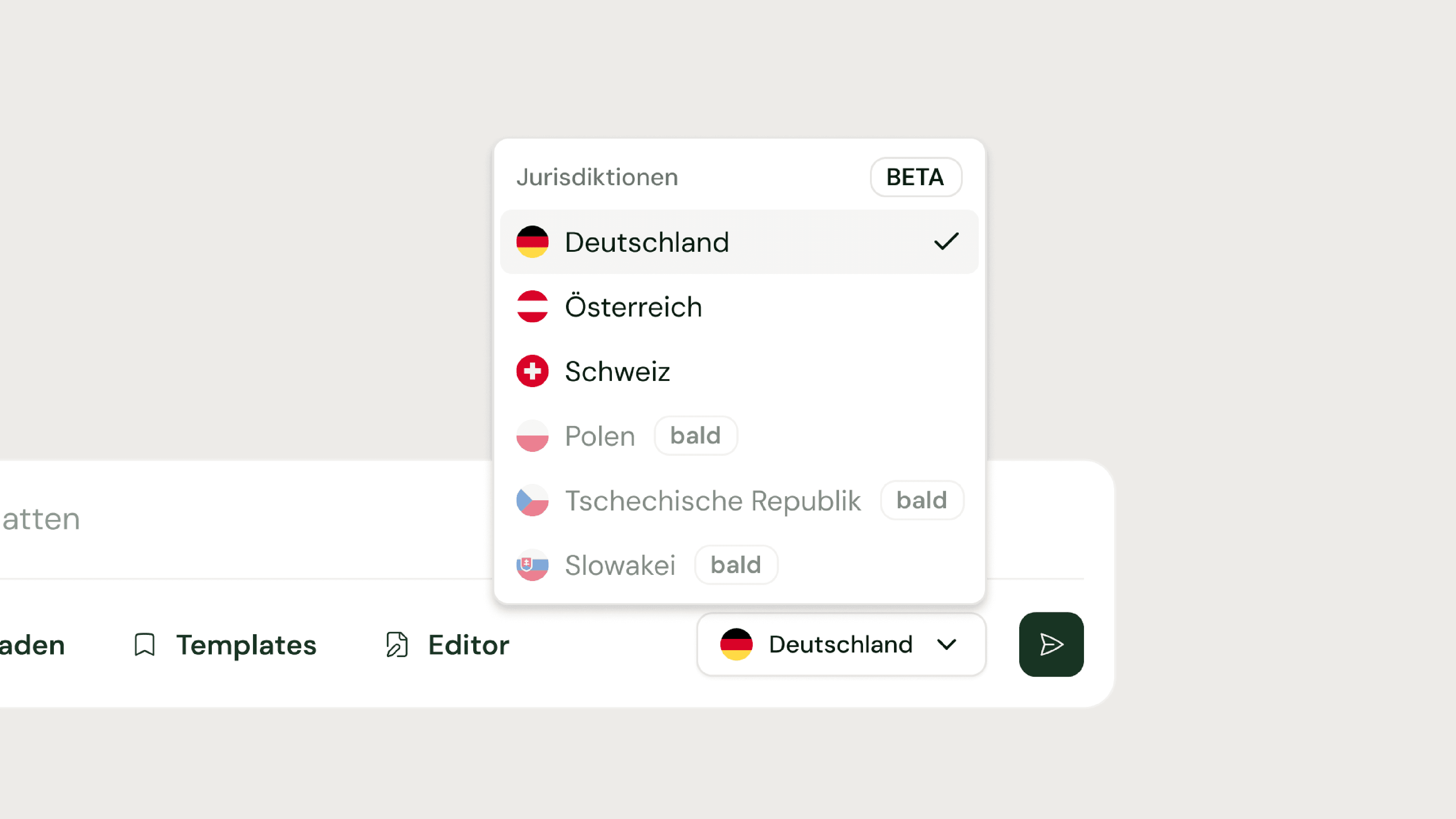The height and width of the screenshot is (819, 1456).
Task: Click the bald badge beside Polen
Action: pos(695,436)
